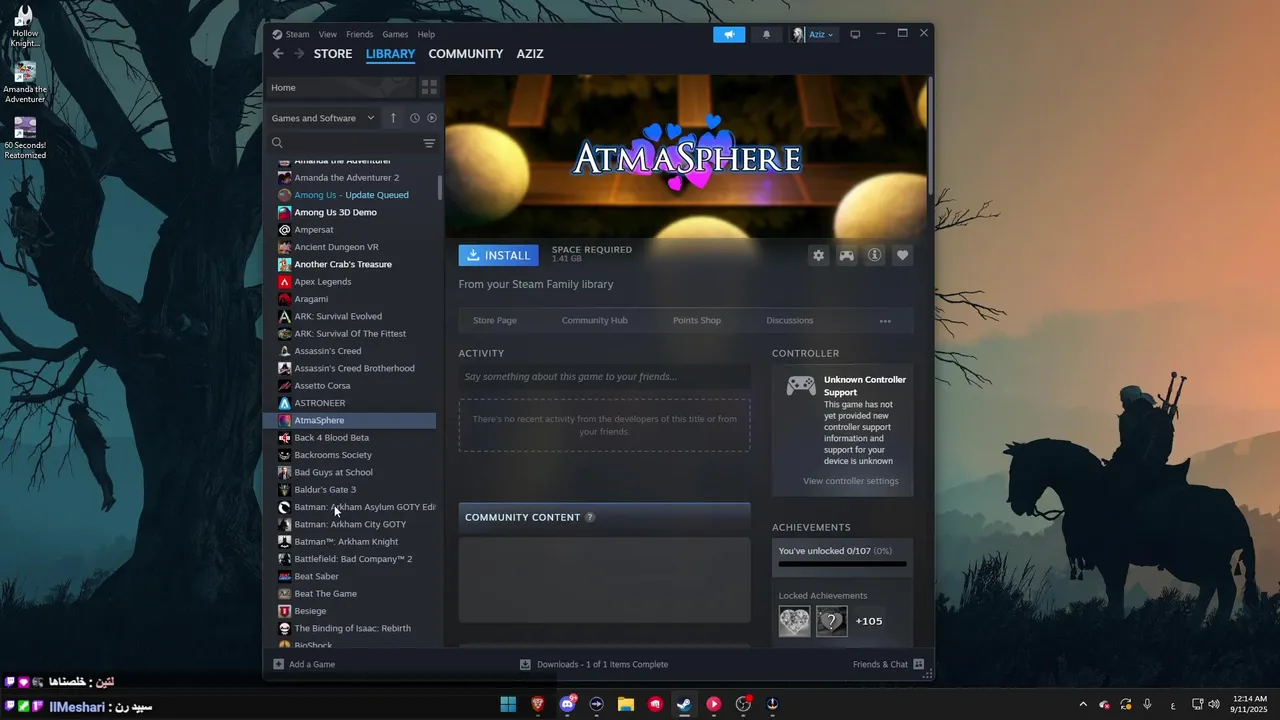Open Discord from taskbar
The height and width of the screenshot is (720, 1280).
567,704
